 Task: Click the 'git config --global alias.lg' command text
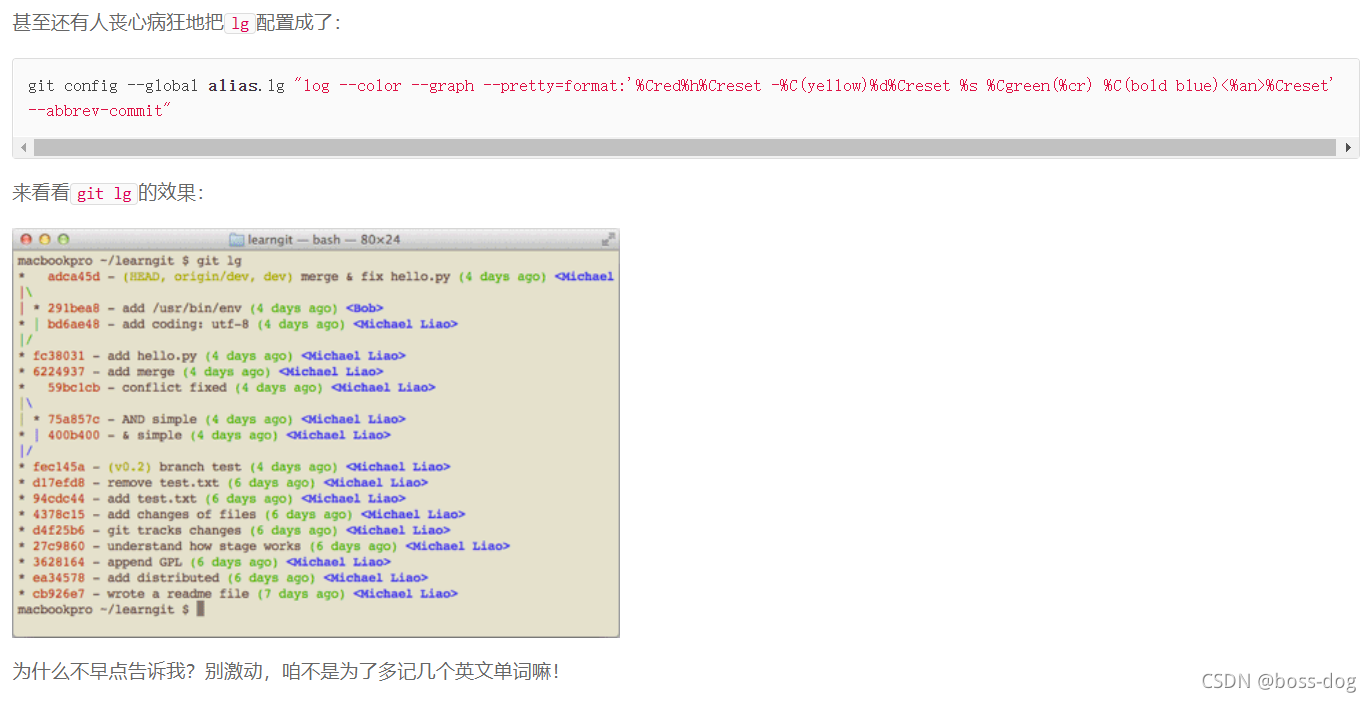(157, 86)
